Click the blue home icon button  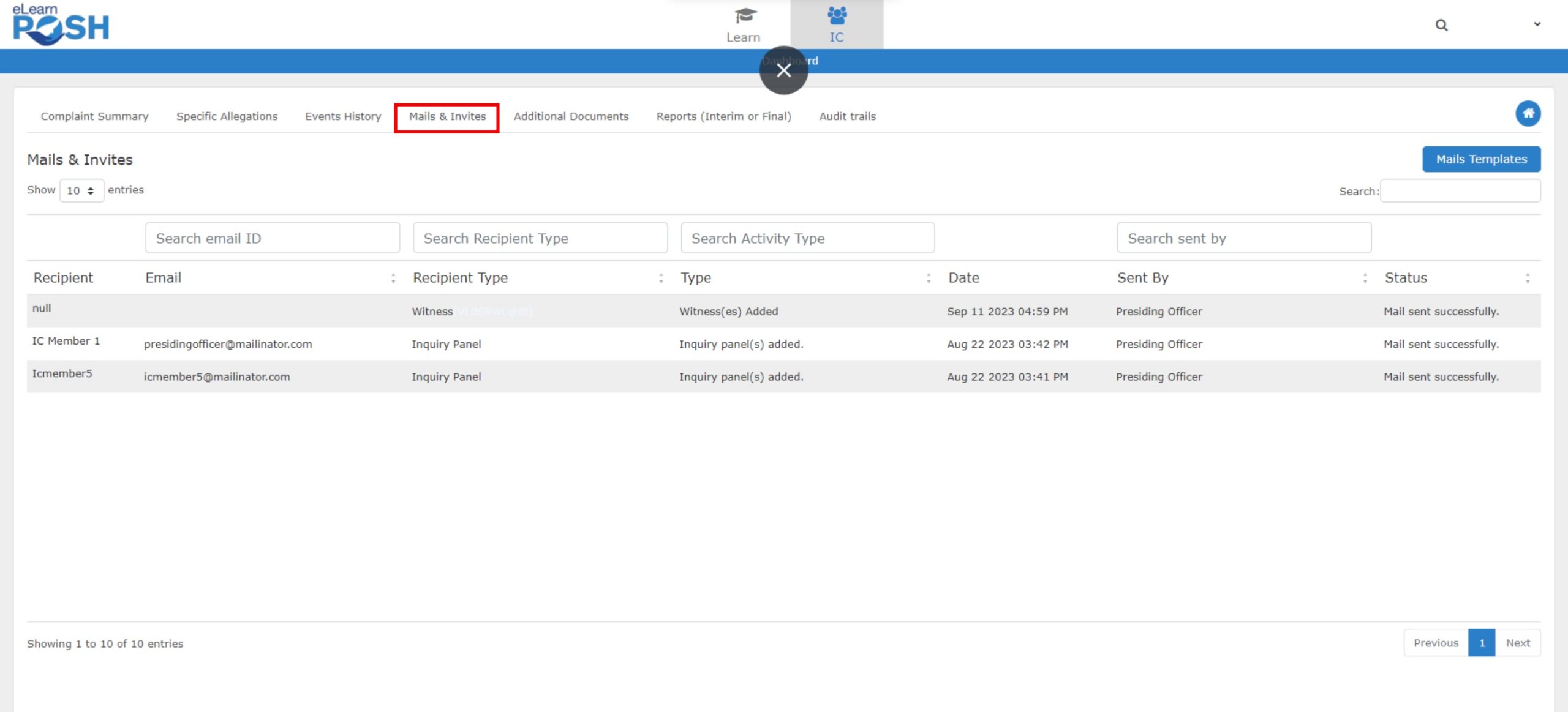click(x=1528, y=113)
